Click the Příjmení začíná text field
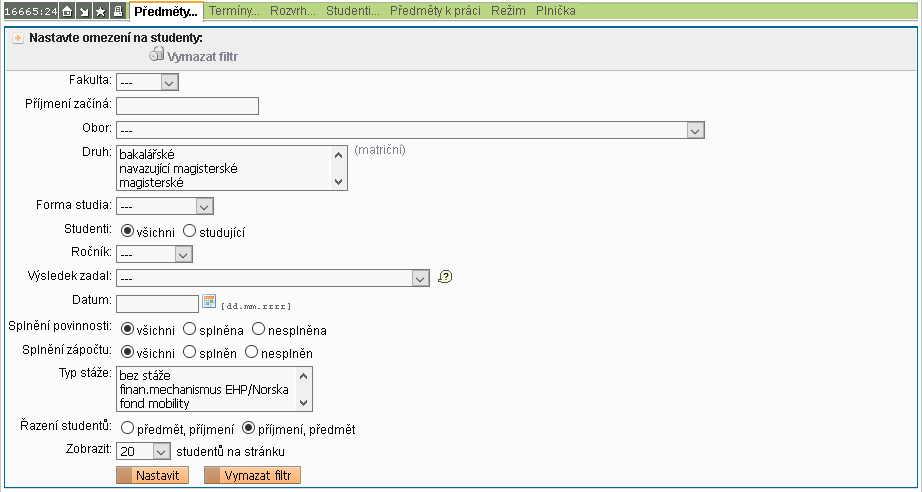Screen dimensions: 922x492 click(x=187, y=106)
